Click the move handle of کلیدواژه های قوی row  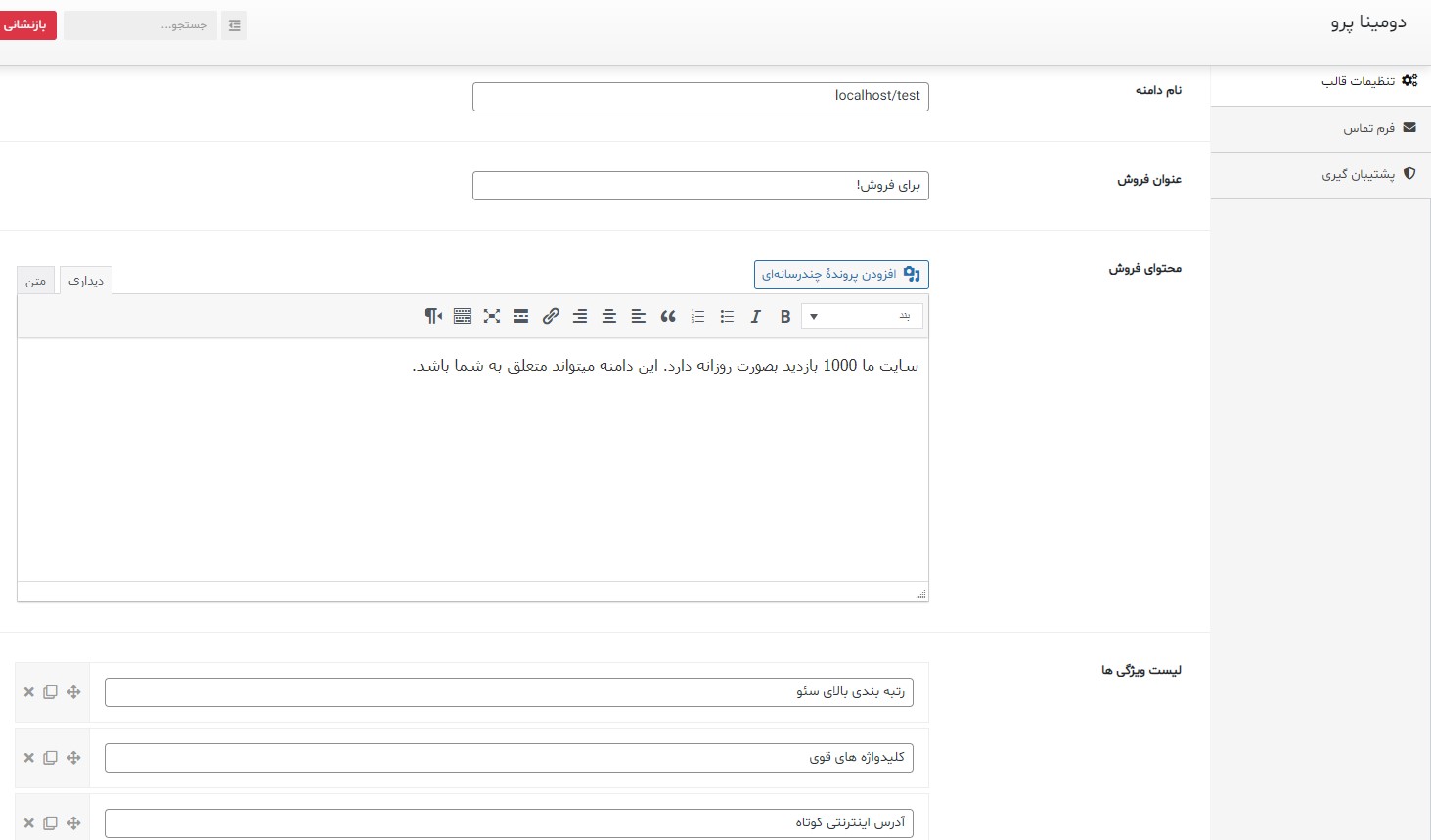point(73,758)
